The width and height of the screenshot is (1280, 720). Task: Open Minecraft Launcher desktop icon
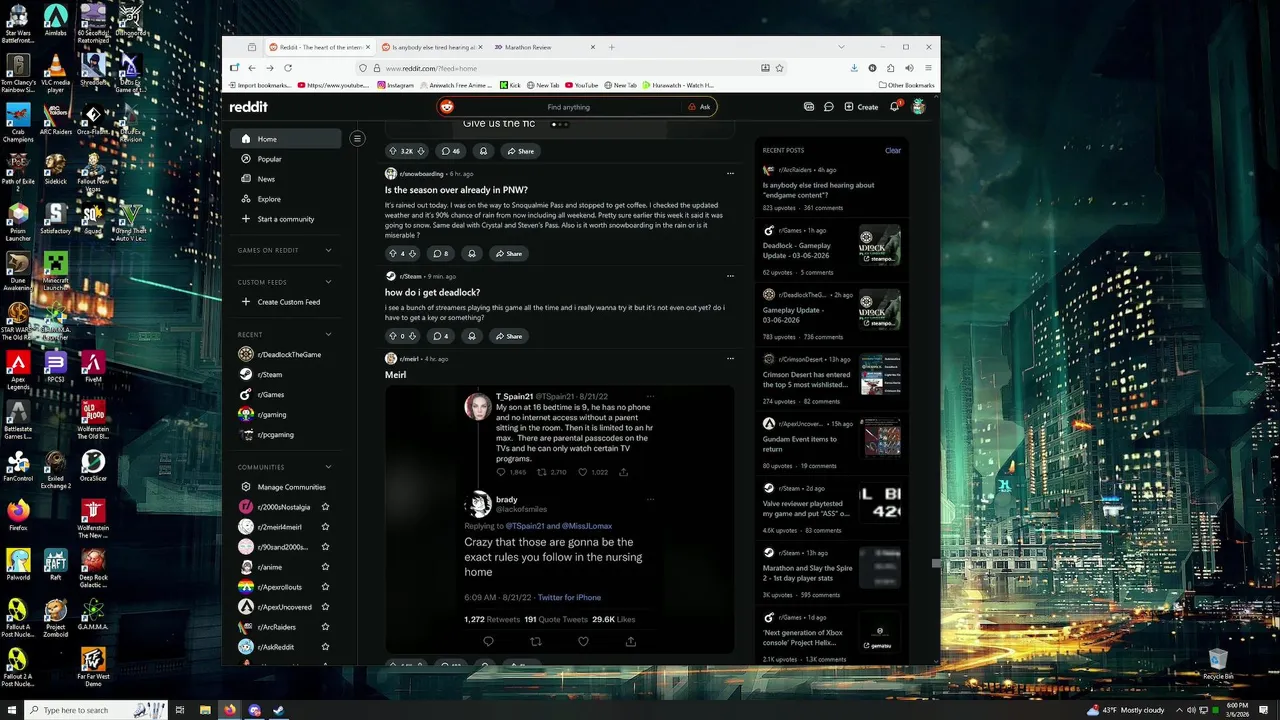coord(55,270)
